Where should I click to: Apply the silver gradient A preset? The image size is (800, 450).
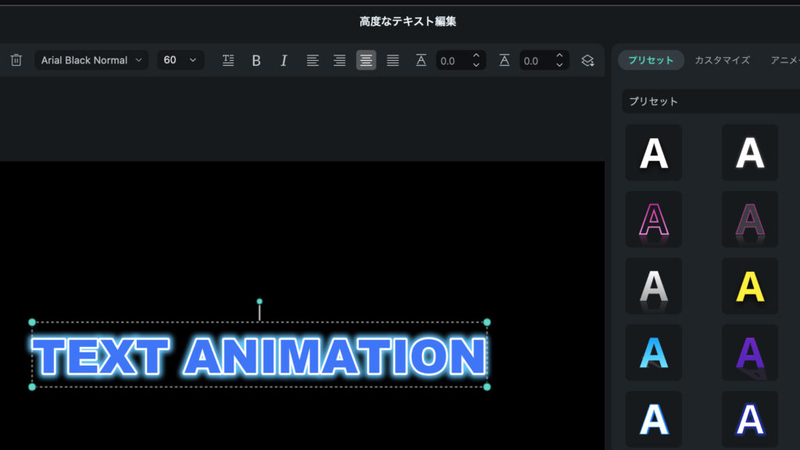coord(654,286)
